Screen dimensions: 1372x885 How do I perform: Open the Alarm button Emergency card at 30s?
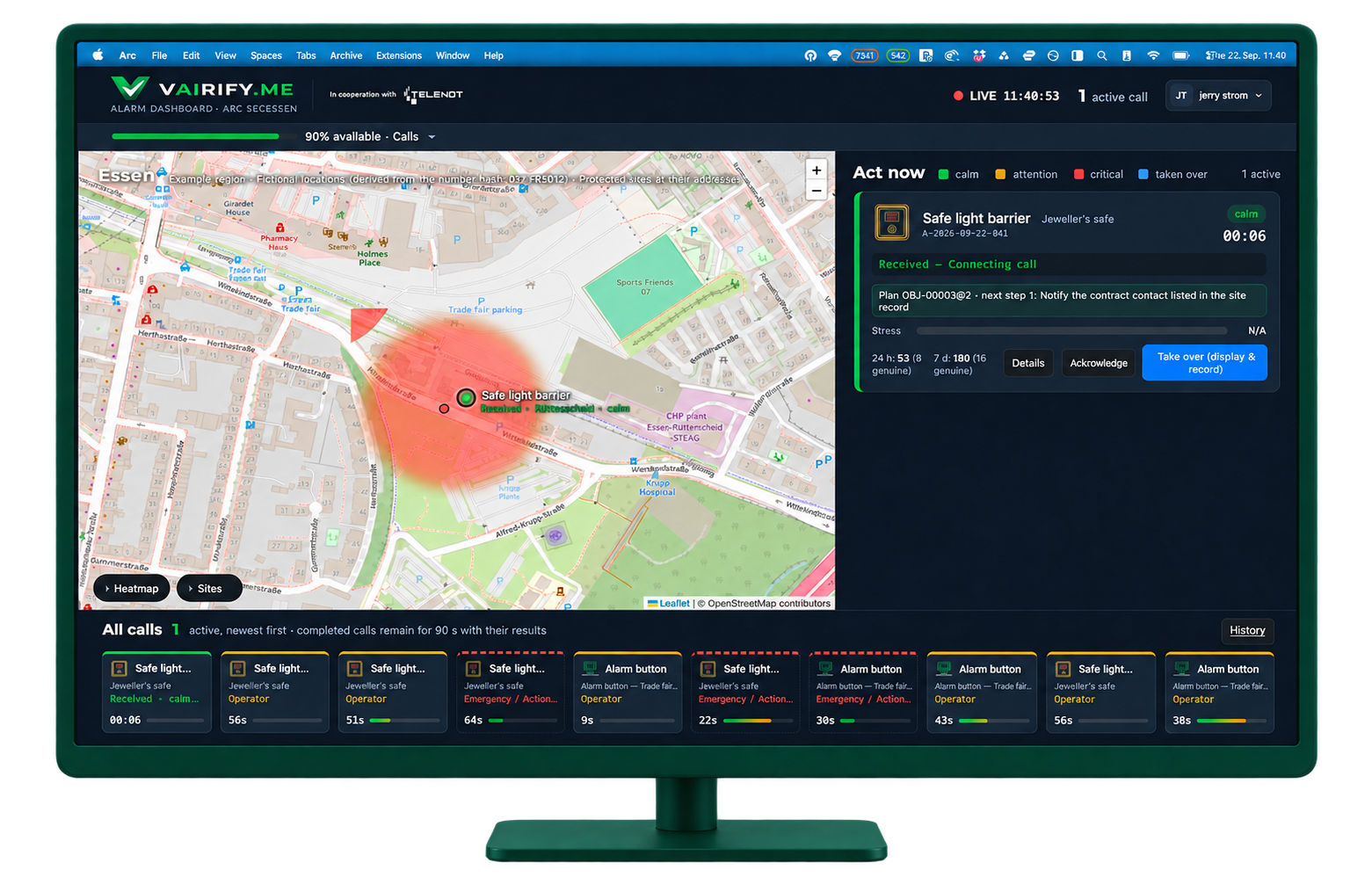click(863, 693)
